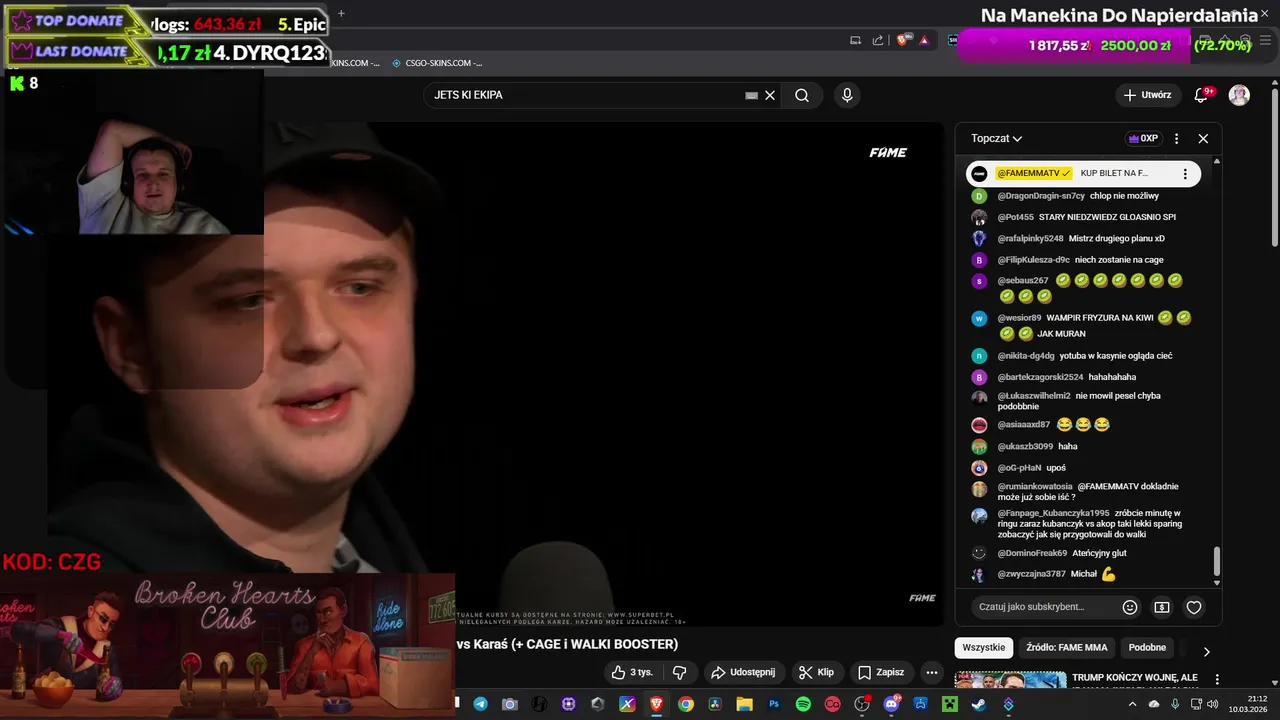Open new browser tab with plus icon
1280x720 pixels.
point(341,14)
